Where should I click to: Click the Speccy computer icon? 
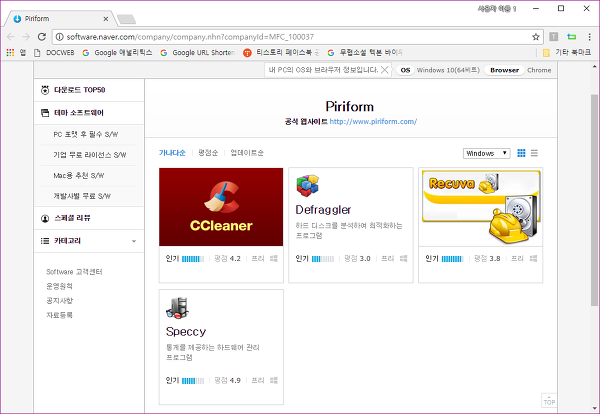click(x=177, y=308)
